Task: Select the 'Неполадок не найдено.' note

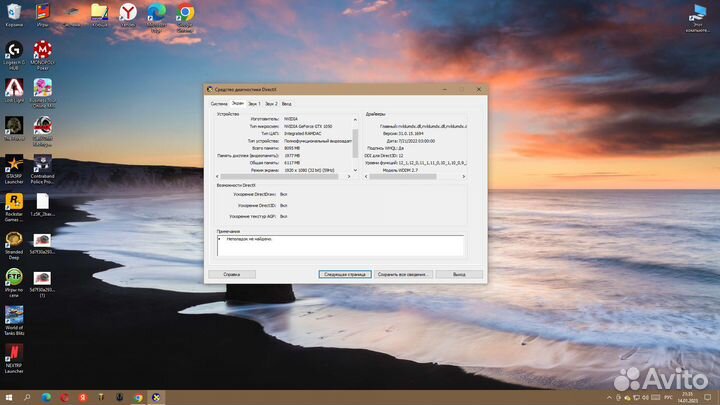Action: pyautogui.click(x=249, y=239)
